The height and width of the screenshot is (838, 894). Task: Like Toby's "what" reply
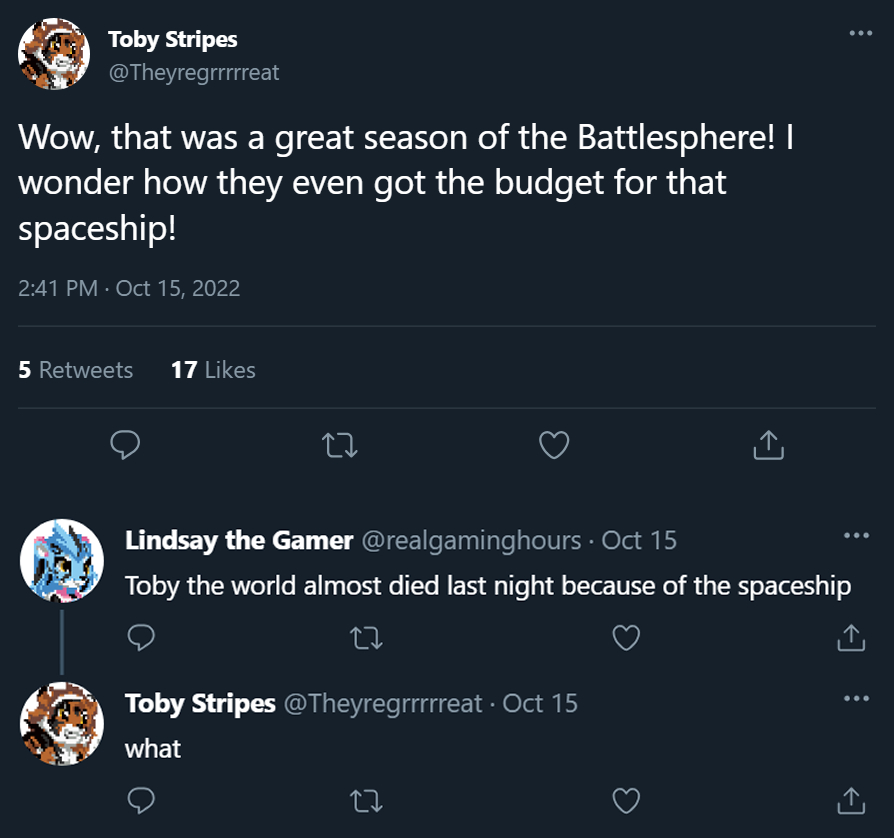(x=626, y=800)
